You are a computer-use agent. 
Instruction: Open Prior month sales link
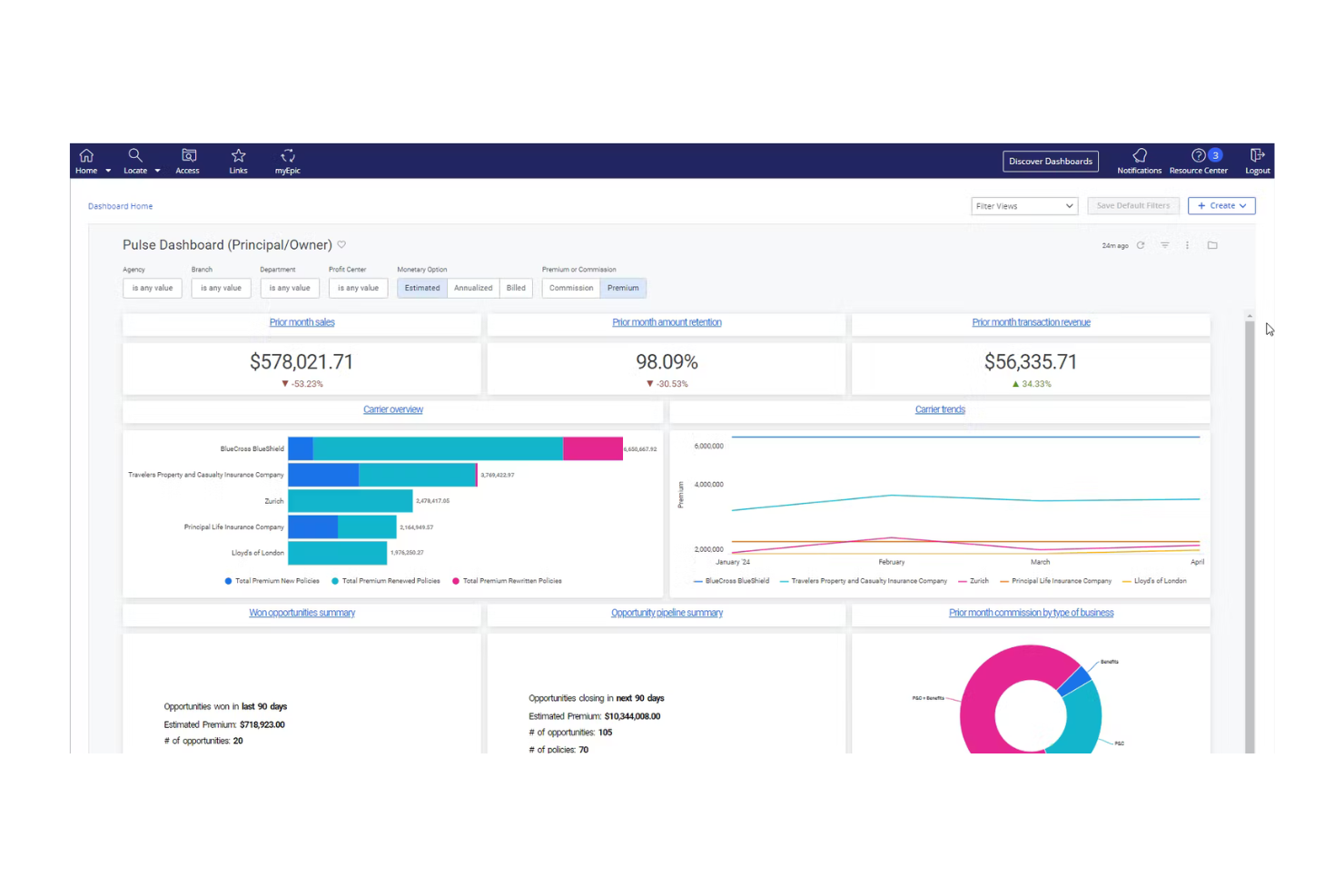301,322
